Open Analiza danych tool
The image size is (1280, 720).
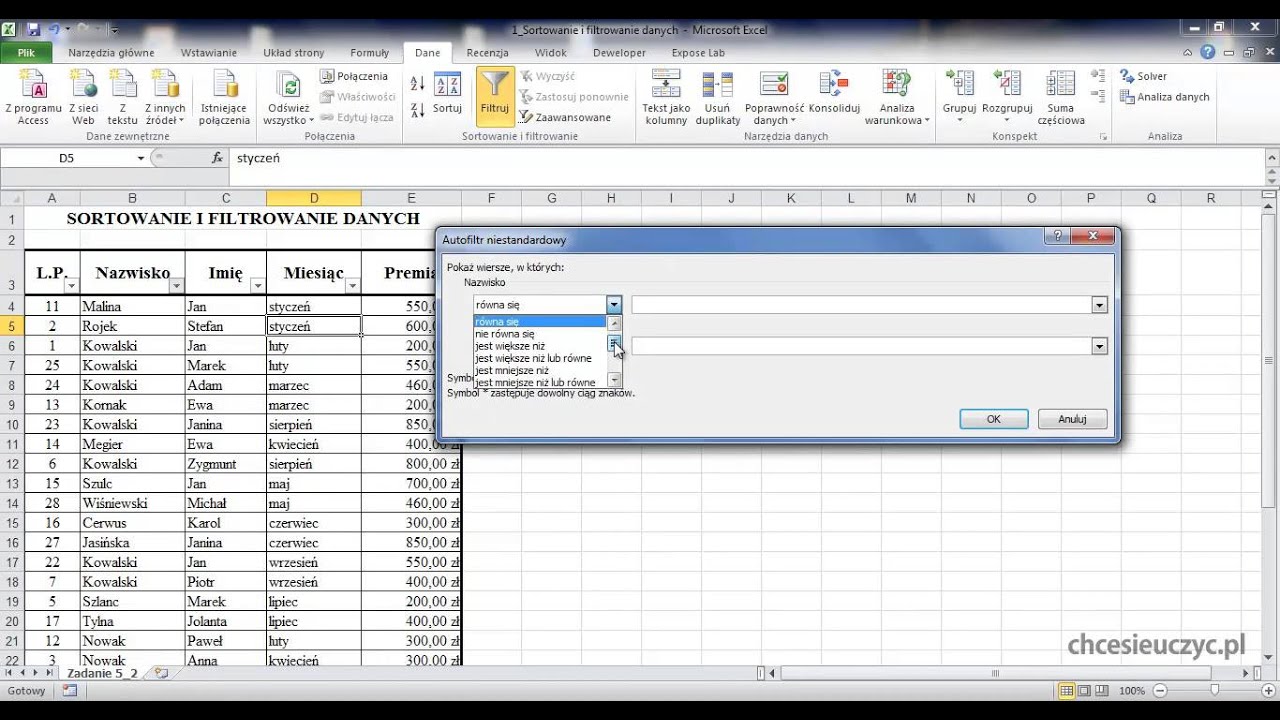pos(1165,97)
